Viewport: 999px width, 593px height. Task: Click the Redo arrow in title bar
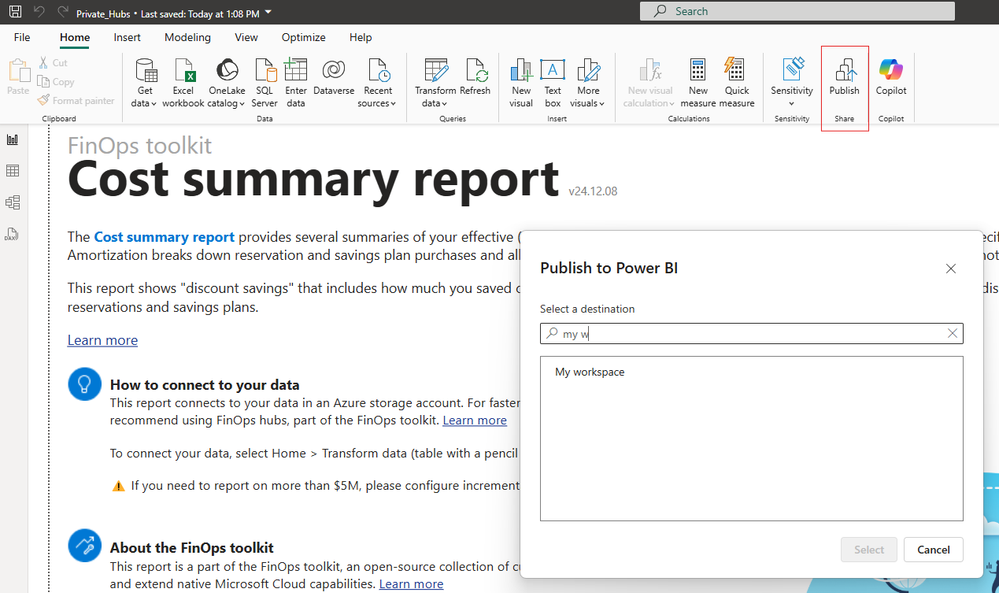coord(62,11)
